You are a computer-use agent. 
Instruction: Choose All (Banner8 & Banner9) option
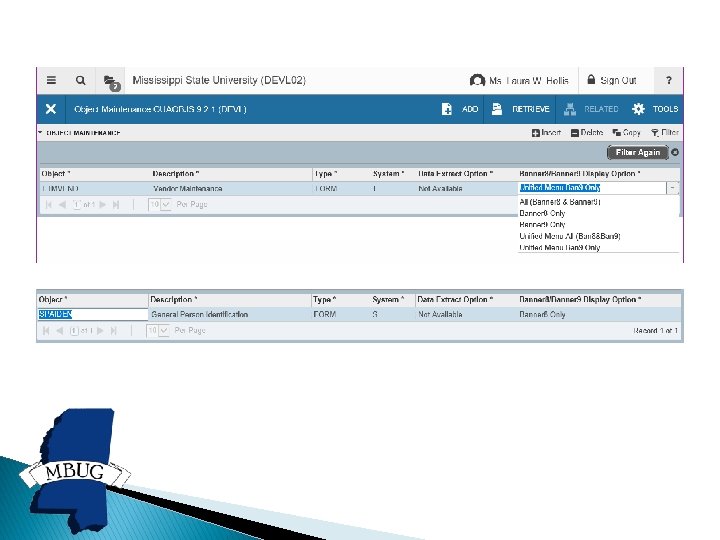click(x=560, y=202)
